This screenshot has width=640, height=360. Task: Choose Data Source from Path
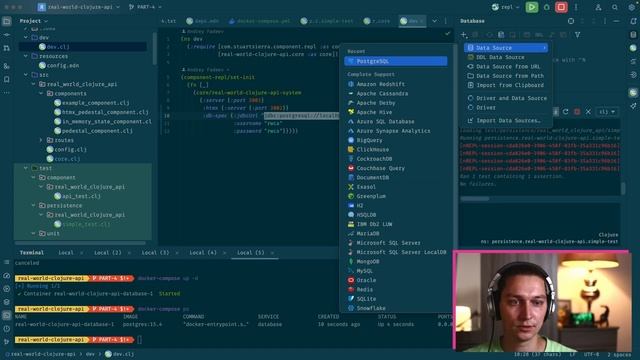tap(506, 76)
